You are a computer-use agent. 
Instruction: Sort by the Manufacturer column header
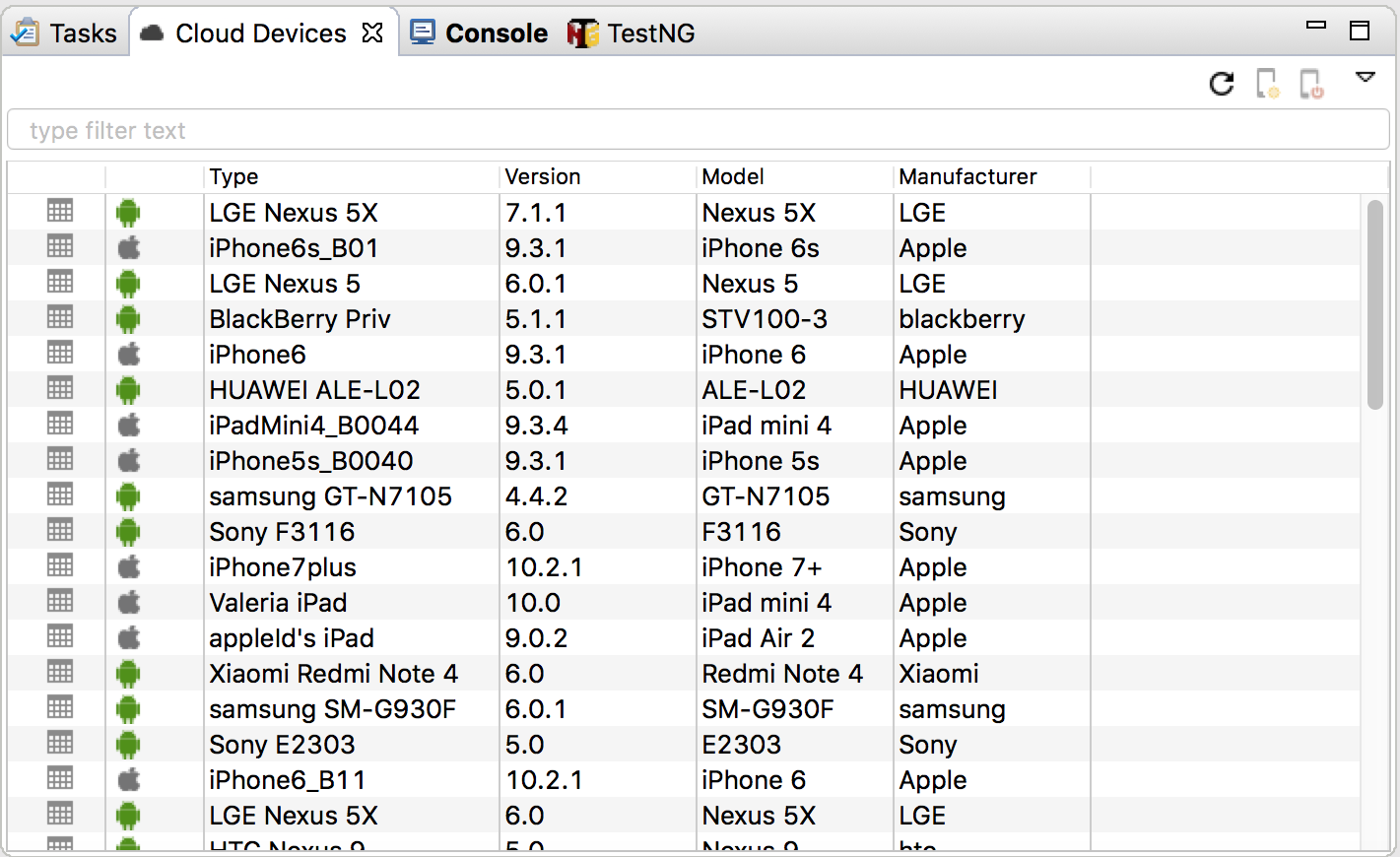[x=992, y=176]
